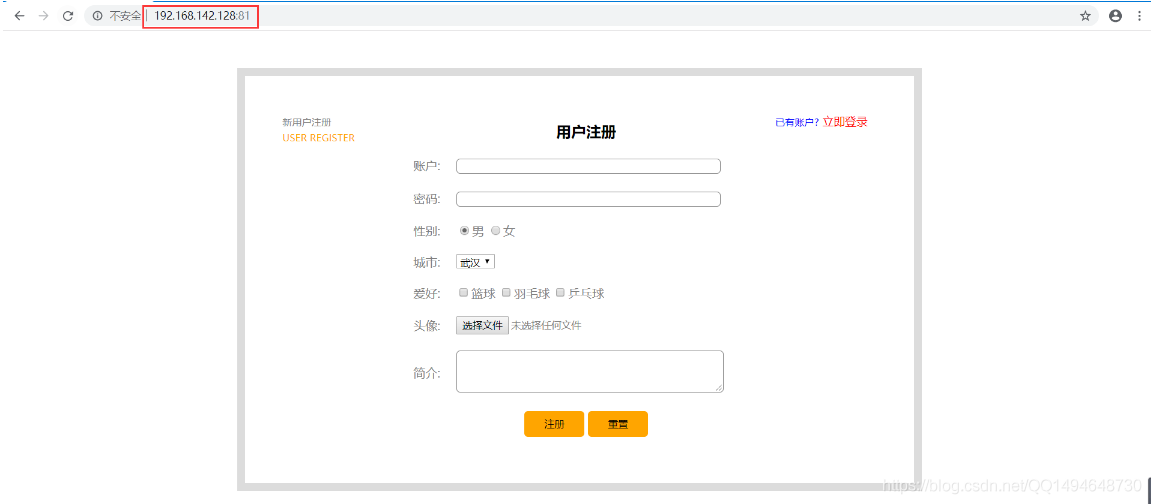Open the 立即登录 login link

click(845, 123)
